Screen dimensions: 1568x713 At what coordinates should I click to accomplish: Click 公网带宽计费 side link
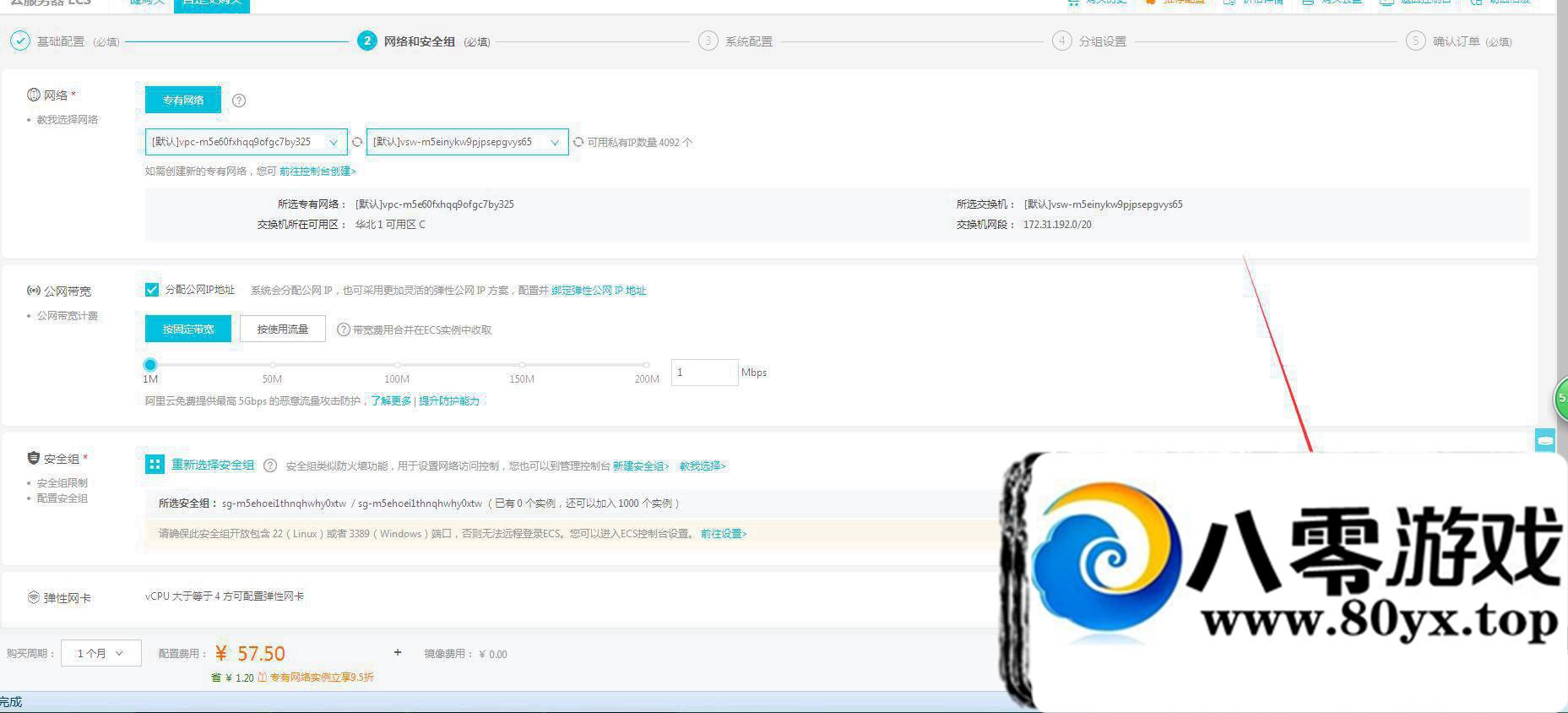pyautogui.click(x=68, y=316)
